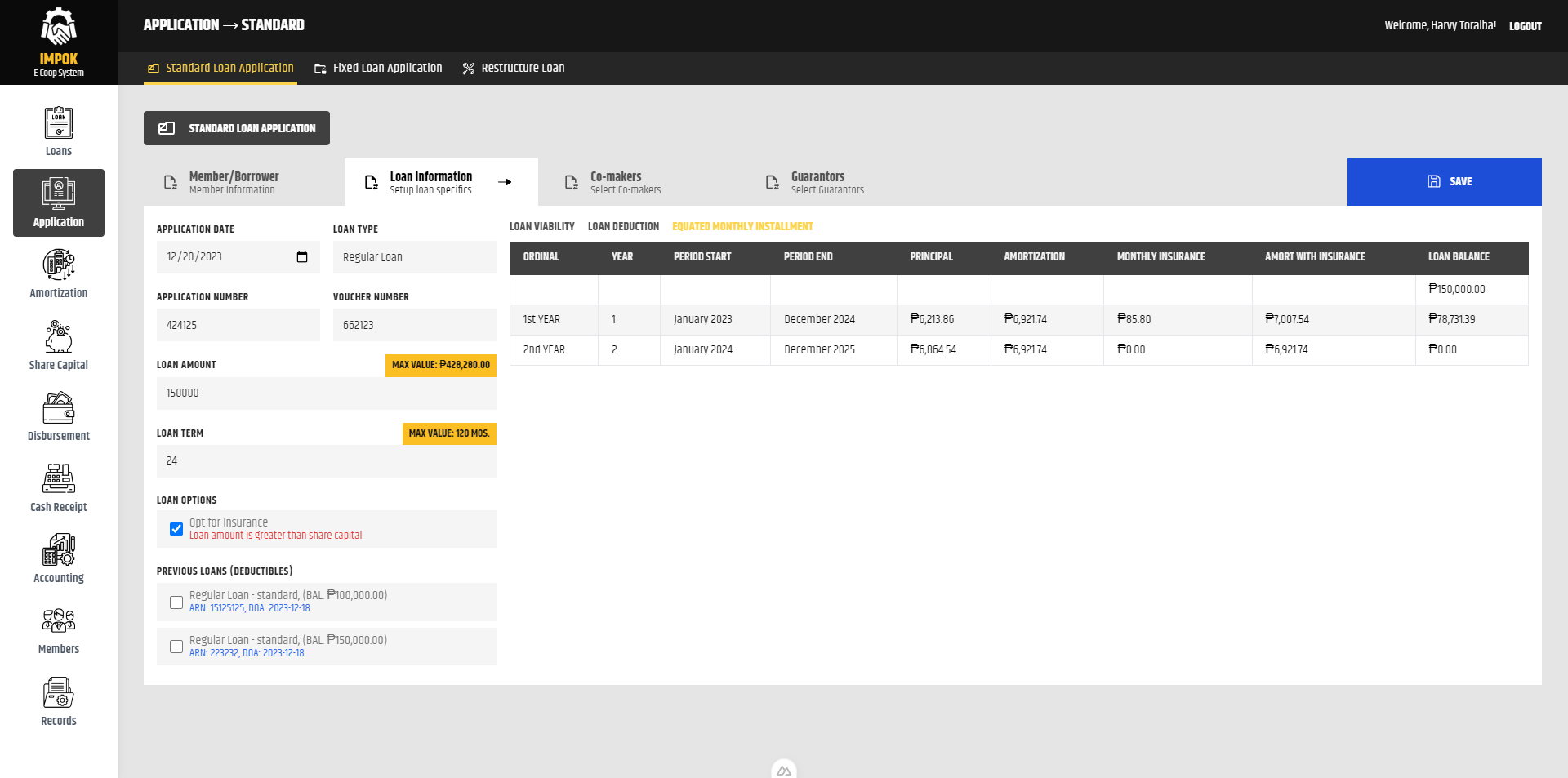Open the Cash Receipt module
The height and width of the screenshot is (778, 1568).
coord(58,487)
